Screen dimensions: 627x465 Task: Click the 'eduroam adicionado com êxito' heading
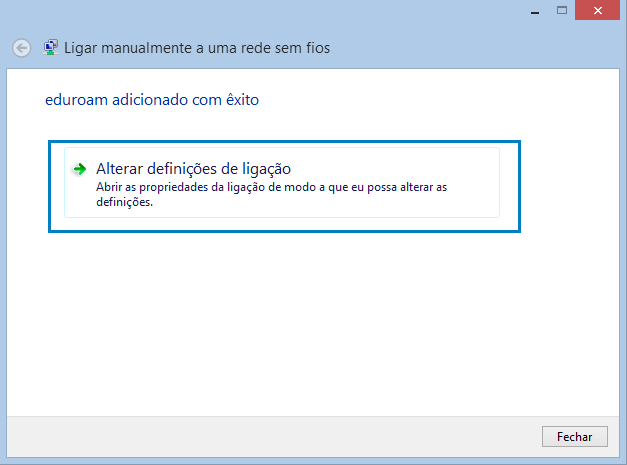pyautogui.click(x=152, y=100)
